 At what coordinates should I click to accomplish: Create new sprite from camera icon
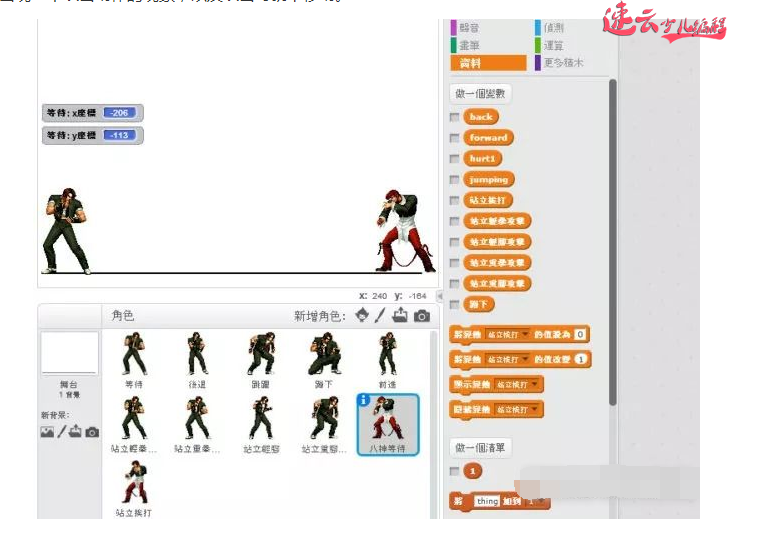click(422, 316)
